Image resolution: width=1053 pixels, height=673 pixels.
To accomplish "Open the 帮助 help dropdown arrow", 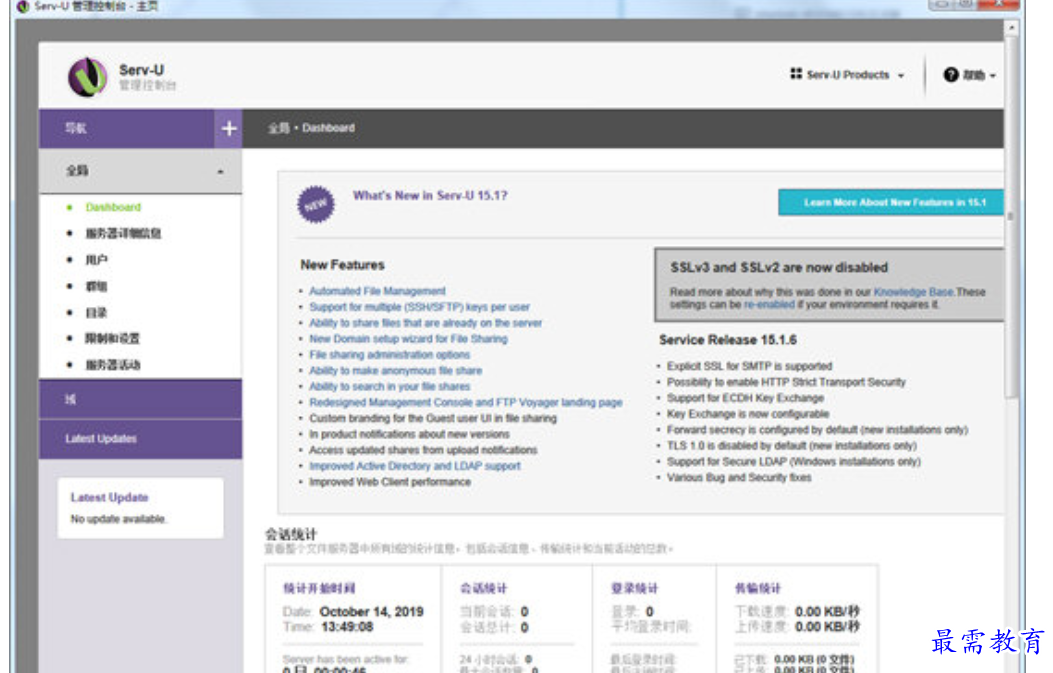I will point(993,75).
